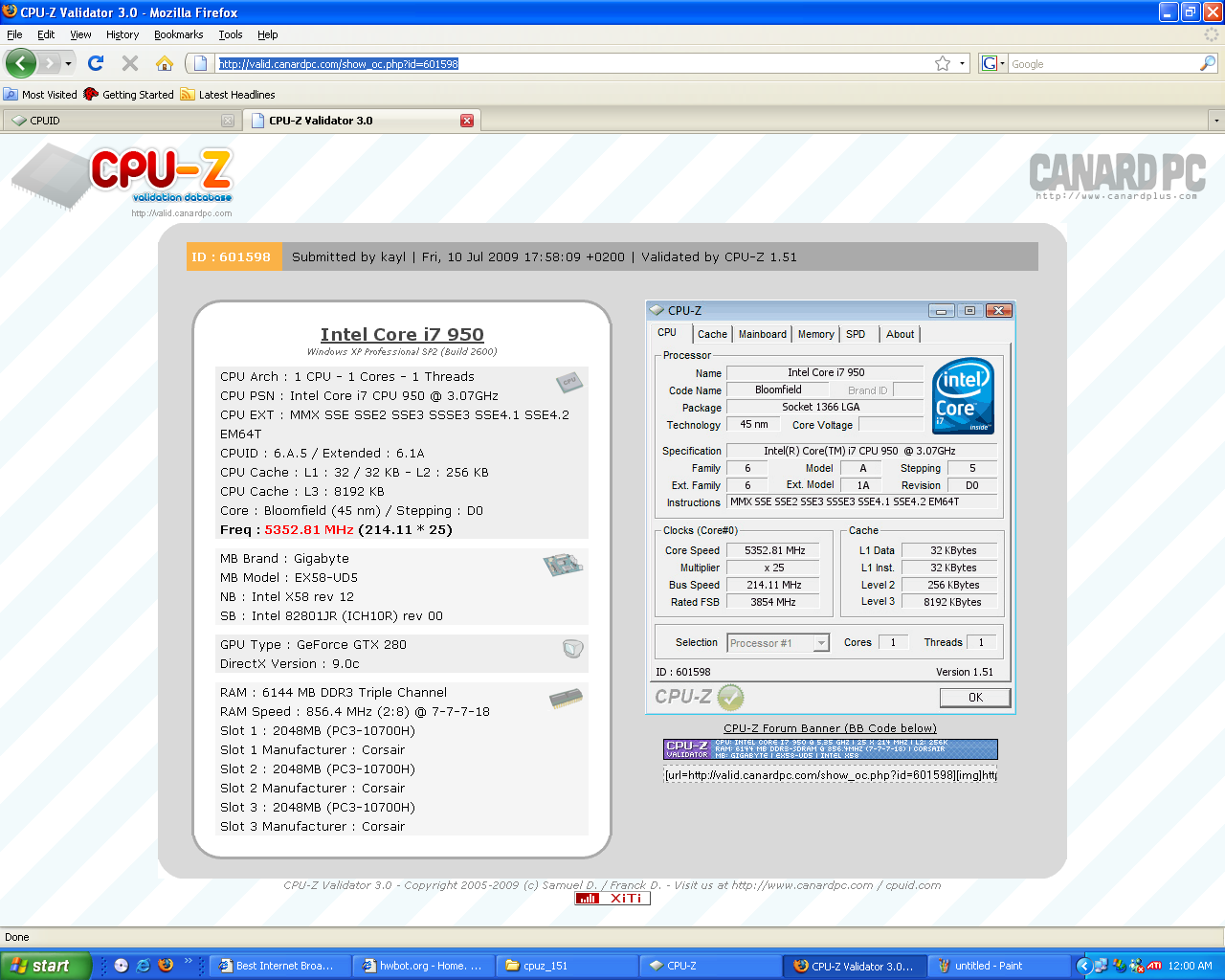The height and width of the screenshot is (980, 1225).
Task: Click the ATI tray icon
Action: coord(1154,966)
